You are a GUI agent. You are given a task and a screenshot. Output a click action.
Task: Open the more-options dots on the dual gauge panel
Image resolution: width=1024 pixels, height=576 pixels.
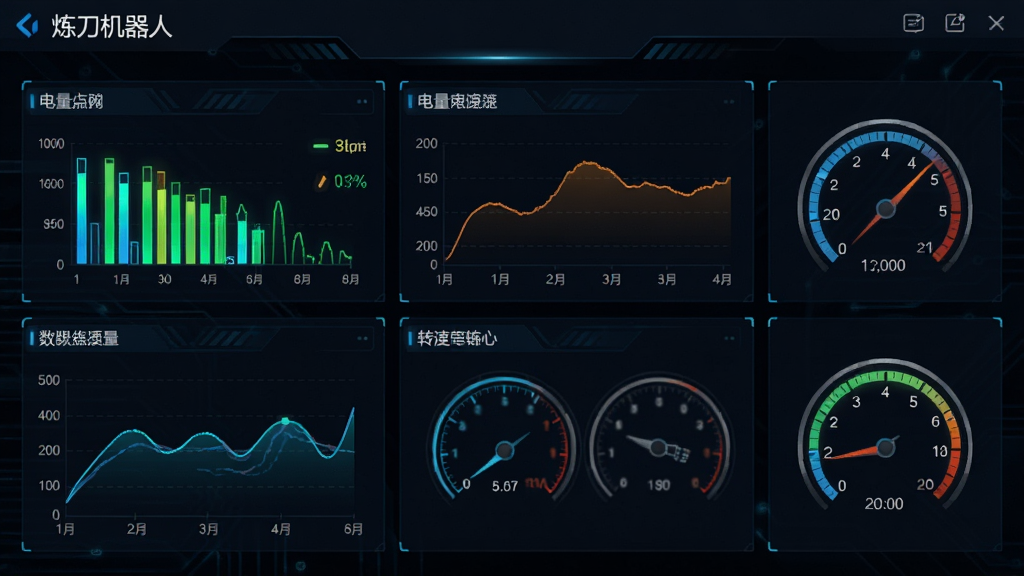pyautogui.click(x=729, y=338)
